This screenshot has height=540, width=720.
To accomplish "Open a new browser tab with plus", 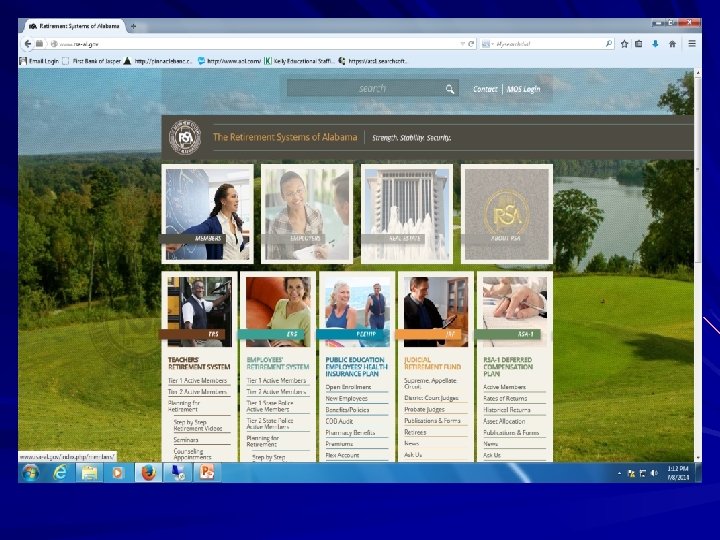I will click(x=133, y=26).
